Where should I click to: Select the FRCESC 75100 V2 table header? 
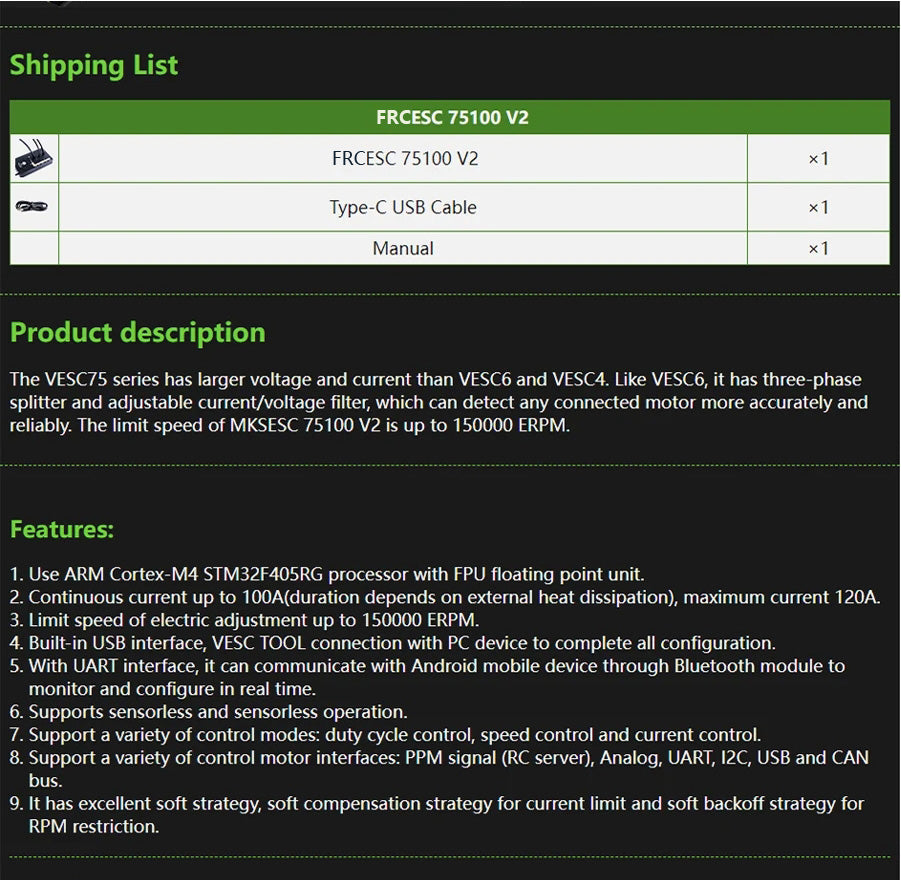click(450, 117)
